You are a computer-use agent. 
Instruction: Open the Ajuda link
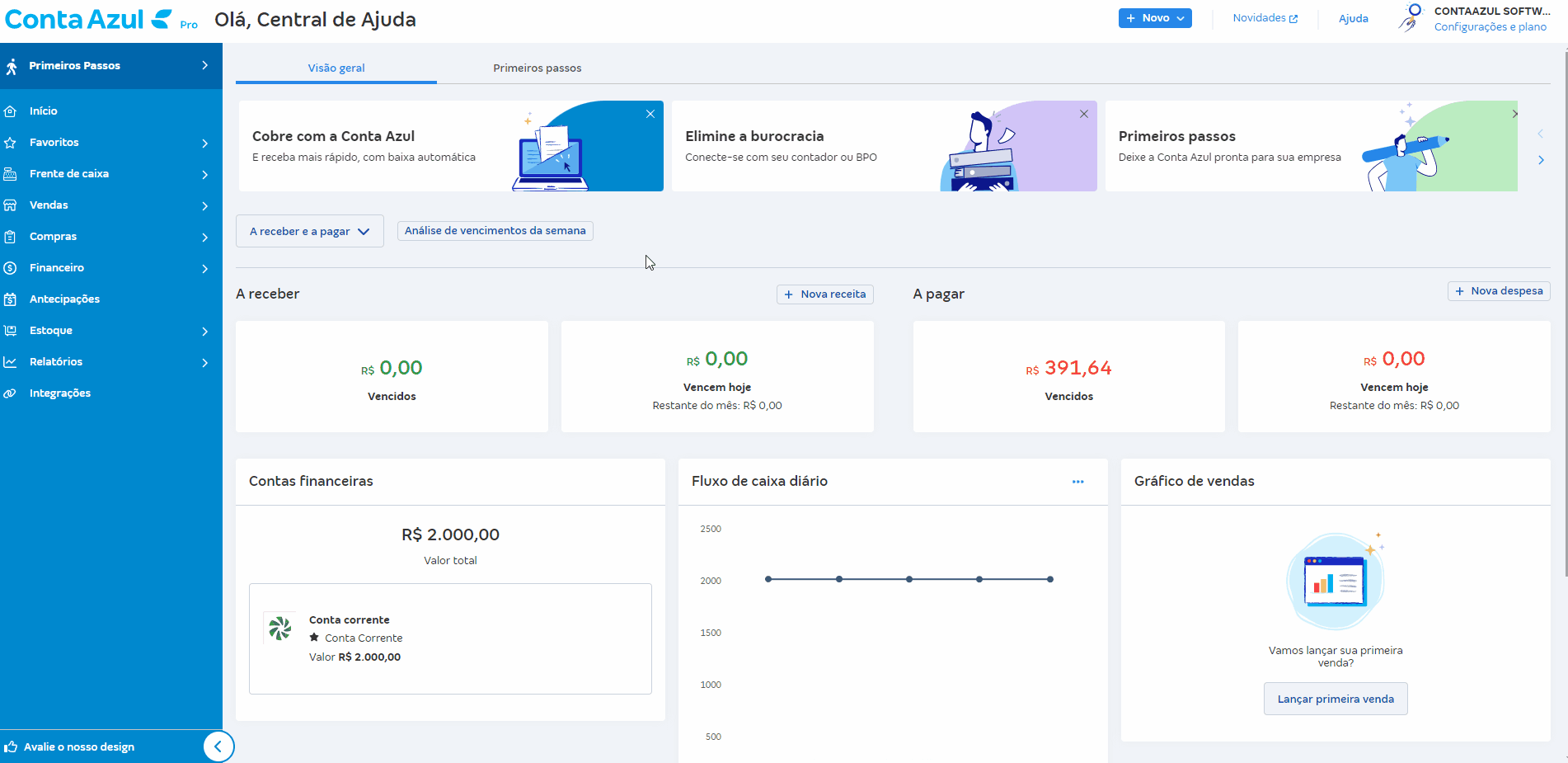click(x=1354, y=18)
